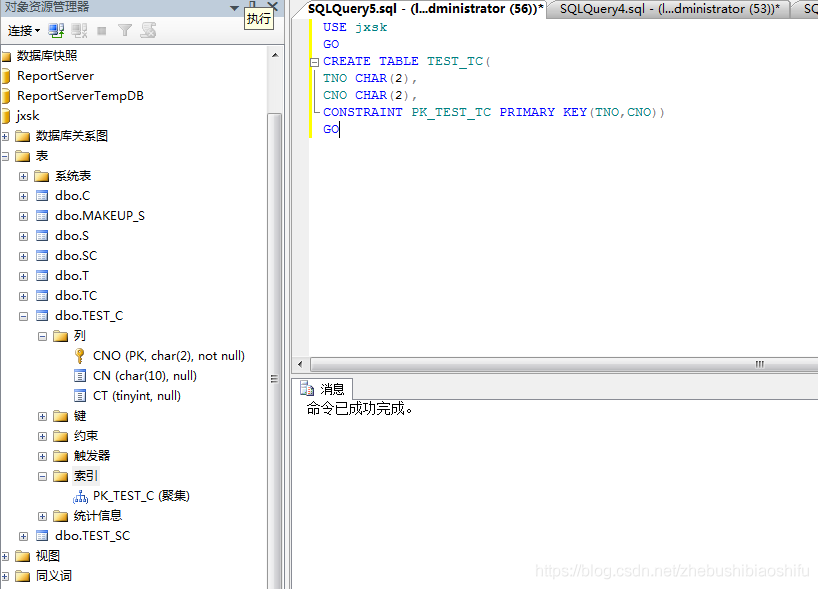
Task: Collapse the 列 folder under dbo.TEST_C
Action: tap(42, 336)
